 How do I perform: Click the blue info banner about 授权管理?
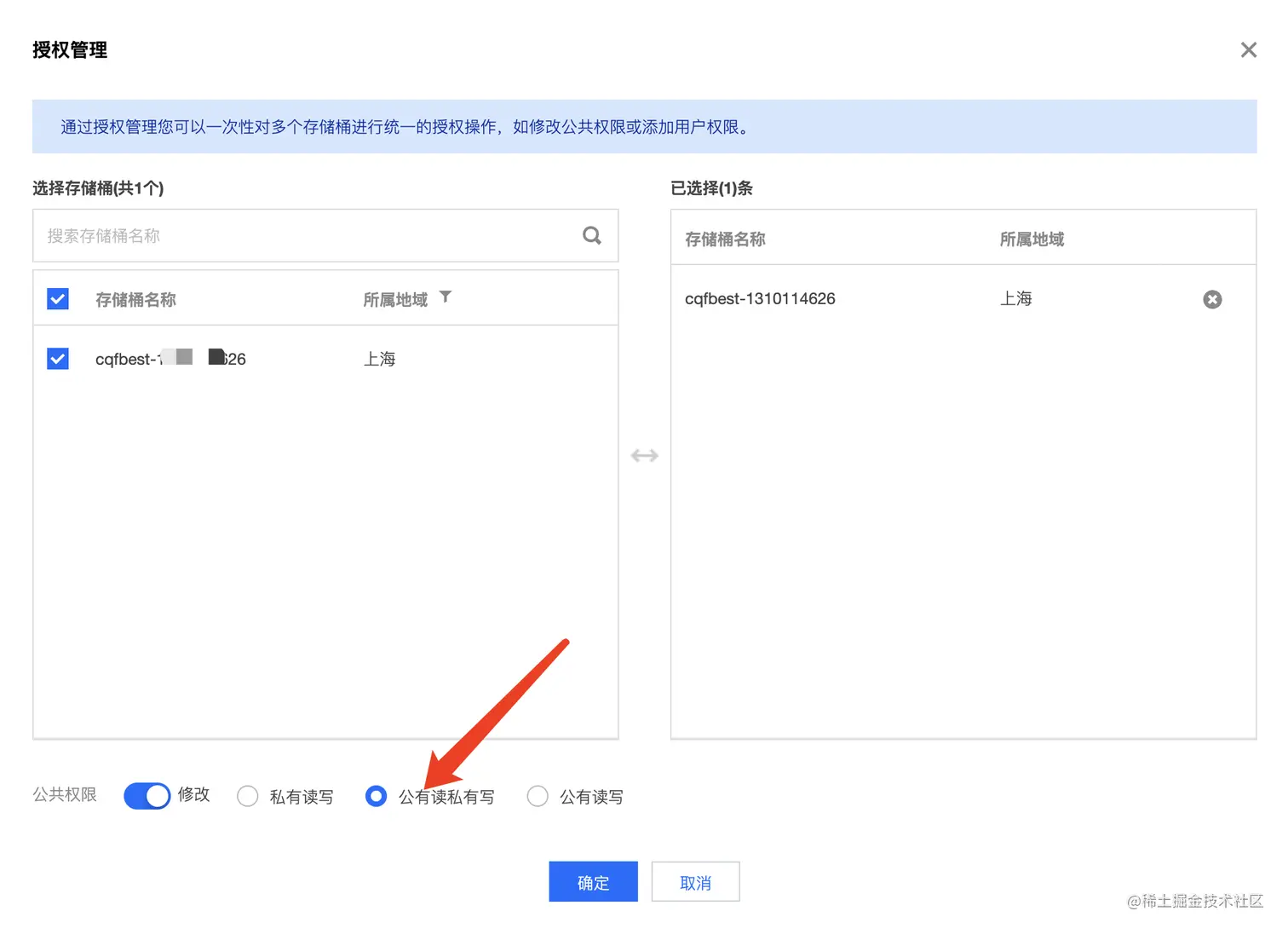(x=644, y=127)
